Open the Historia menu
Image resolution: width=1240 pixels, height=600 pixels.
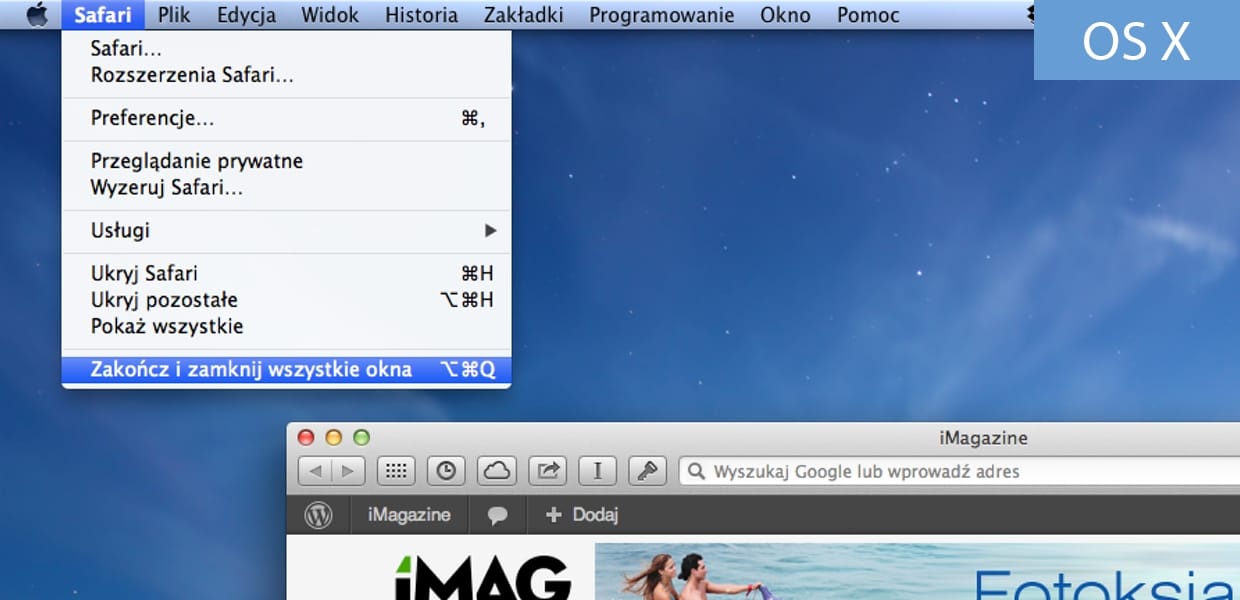click(421, 15)
